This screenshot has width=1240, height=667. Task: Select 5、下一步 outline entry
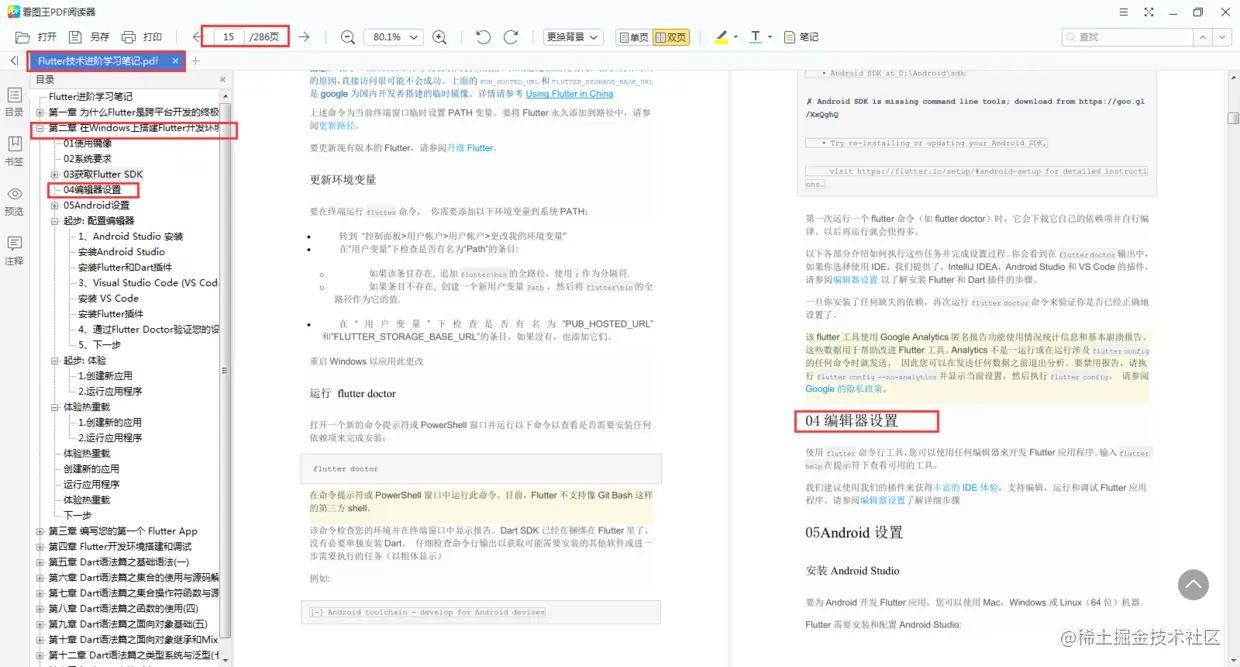click(99, 345)
